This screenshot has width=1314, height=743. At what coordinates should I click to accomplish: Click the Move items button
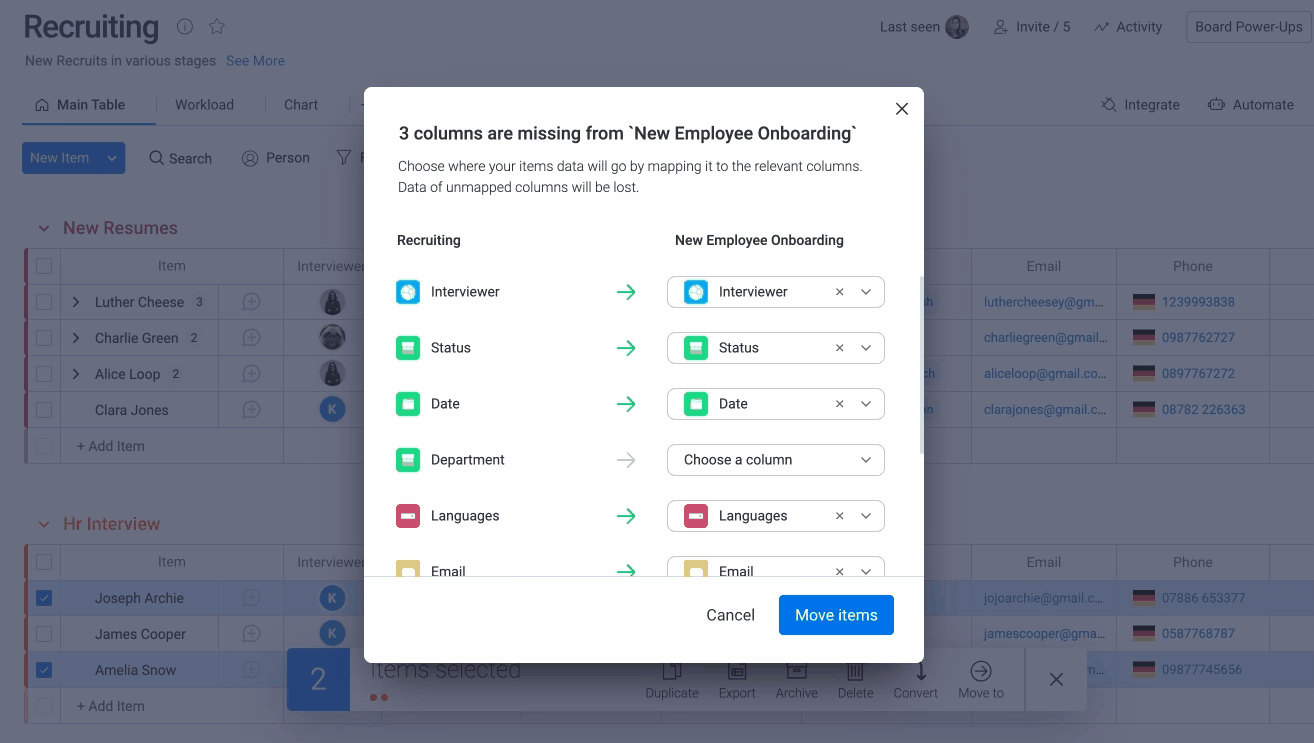(x=836, y=615)
